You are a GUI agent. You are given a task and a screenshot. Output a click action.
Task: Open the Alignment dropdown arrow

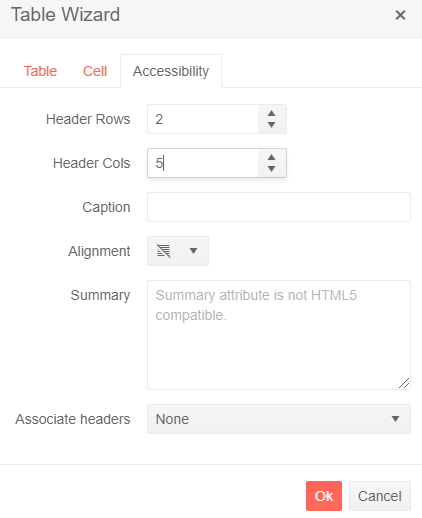193,251
